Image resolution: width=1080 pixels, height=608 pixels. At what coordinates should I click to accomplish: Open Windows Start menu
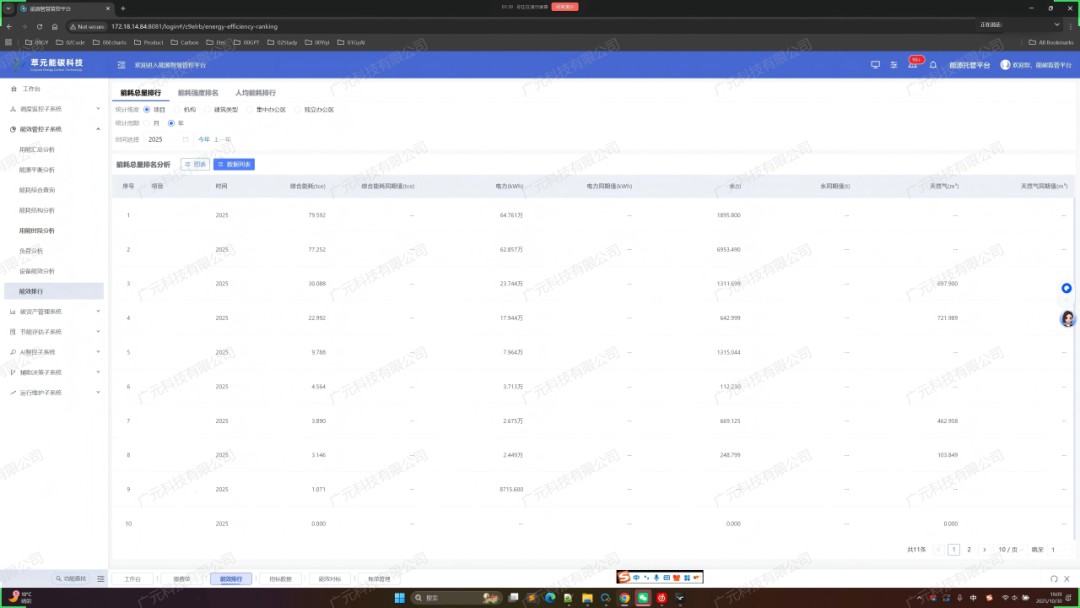[x=399, y=598]
